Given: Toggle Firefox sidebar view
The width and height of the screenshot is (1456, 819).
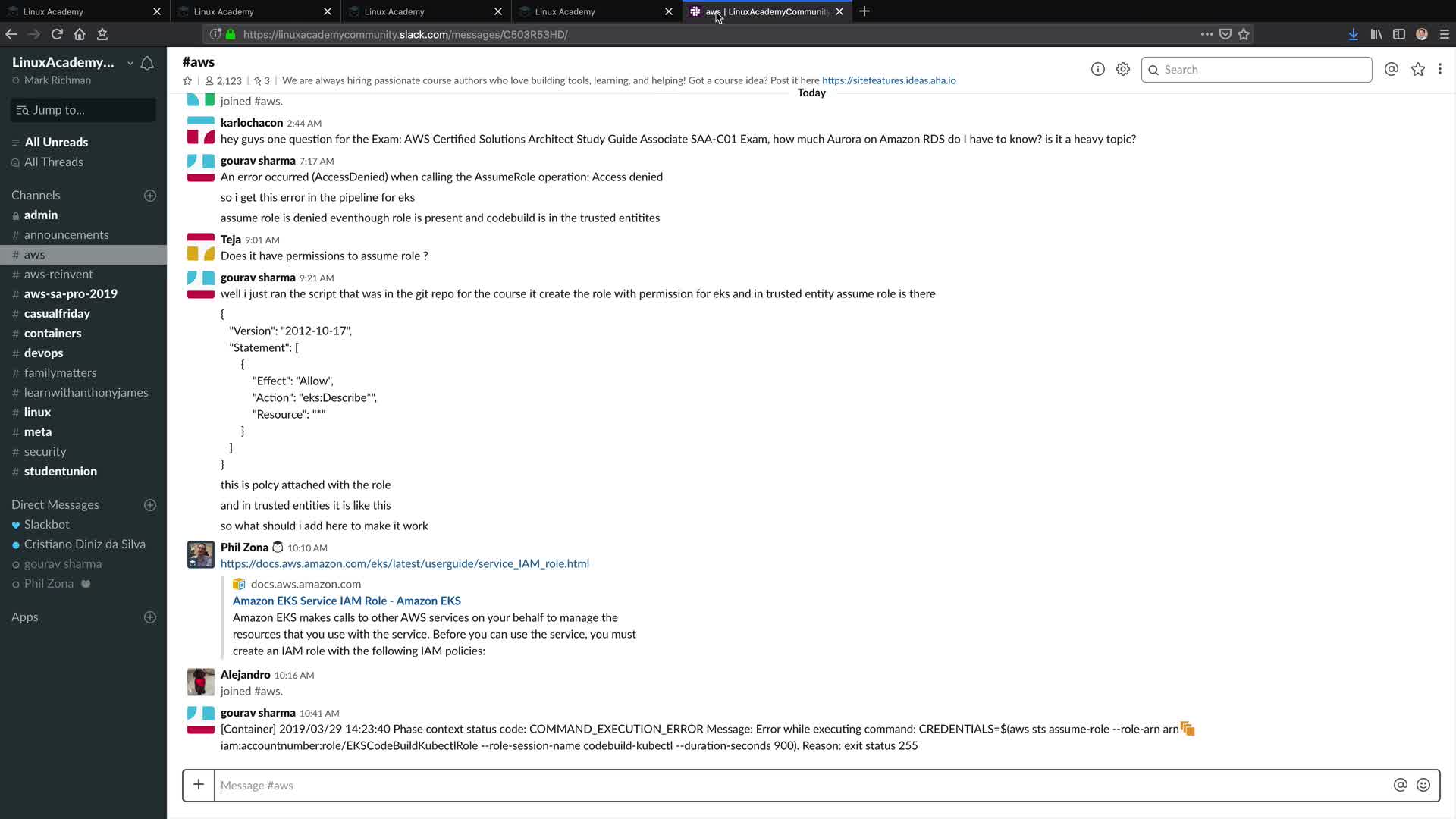Looking at the screenshot, I should click(x=1399, y=34).
